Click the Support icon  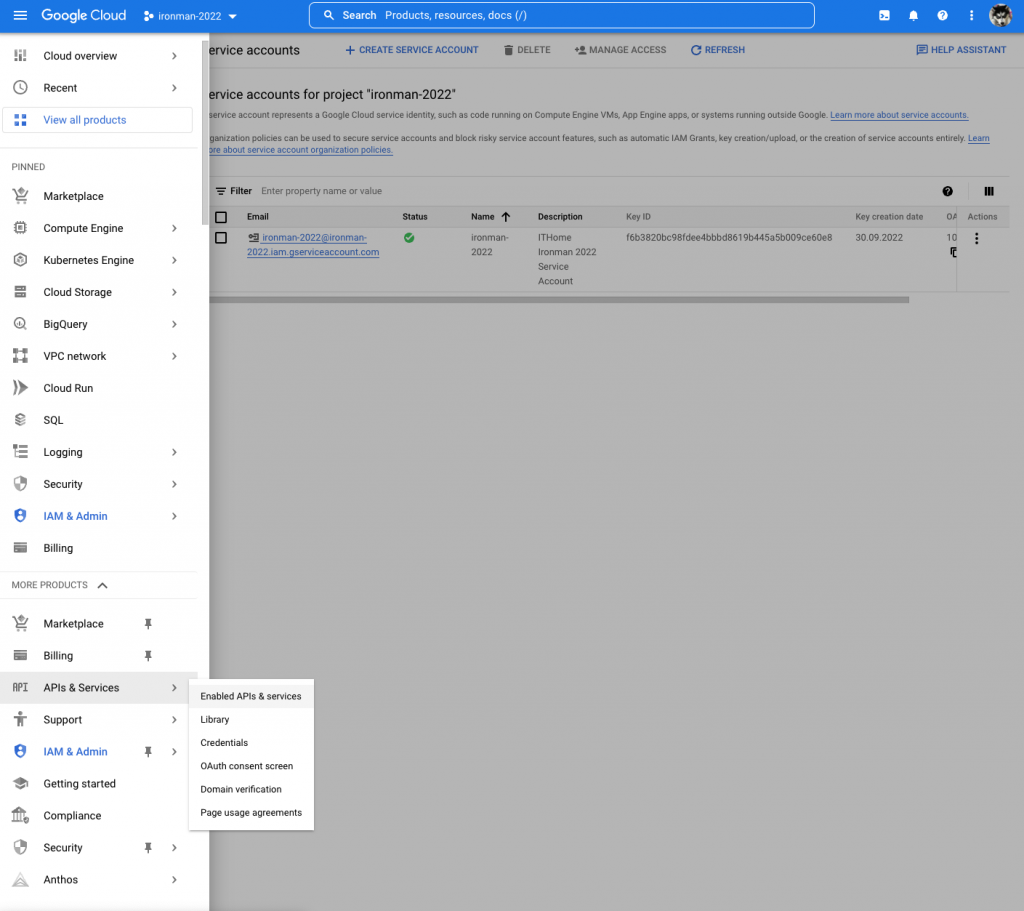(20, 720)
